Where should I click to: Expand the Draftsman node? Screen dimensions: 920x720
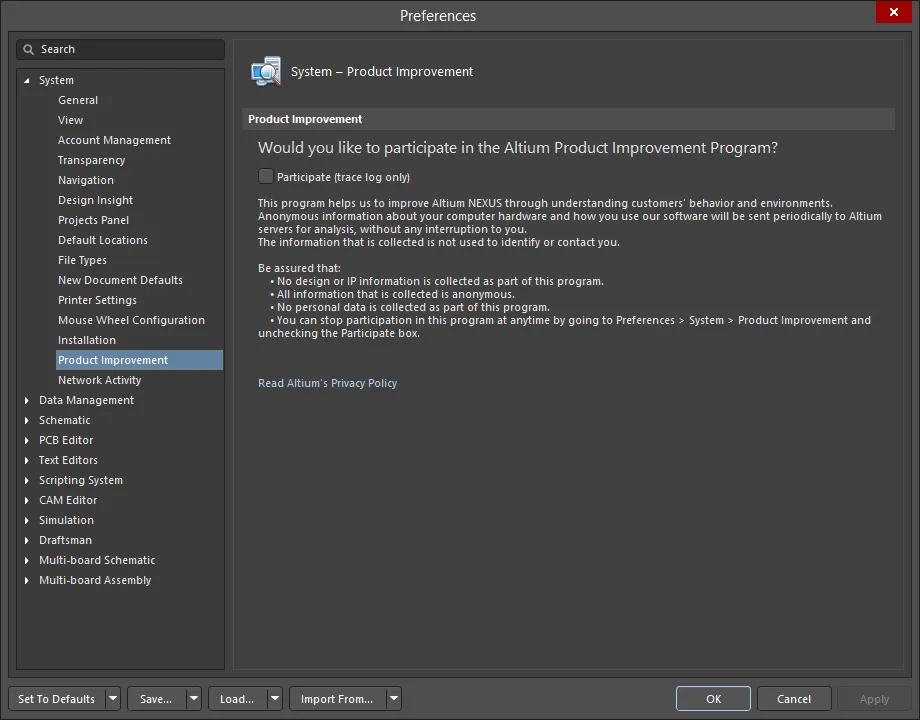[x=26, y=540]
